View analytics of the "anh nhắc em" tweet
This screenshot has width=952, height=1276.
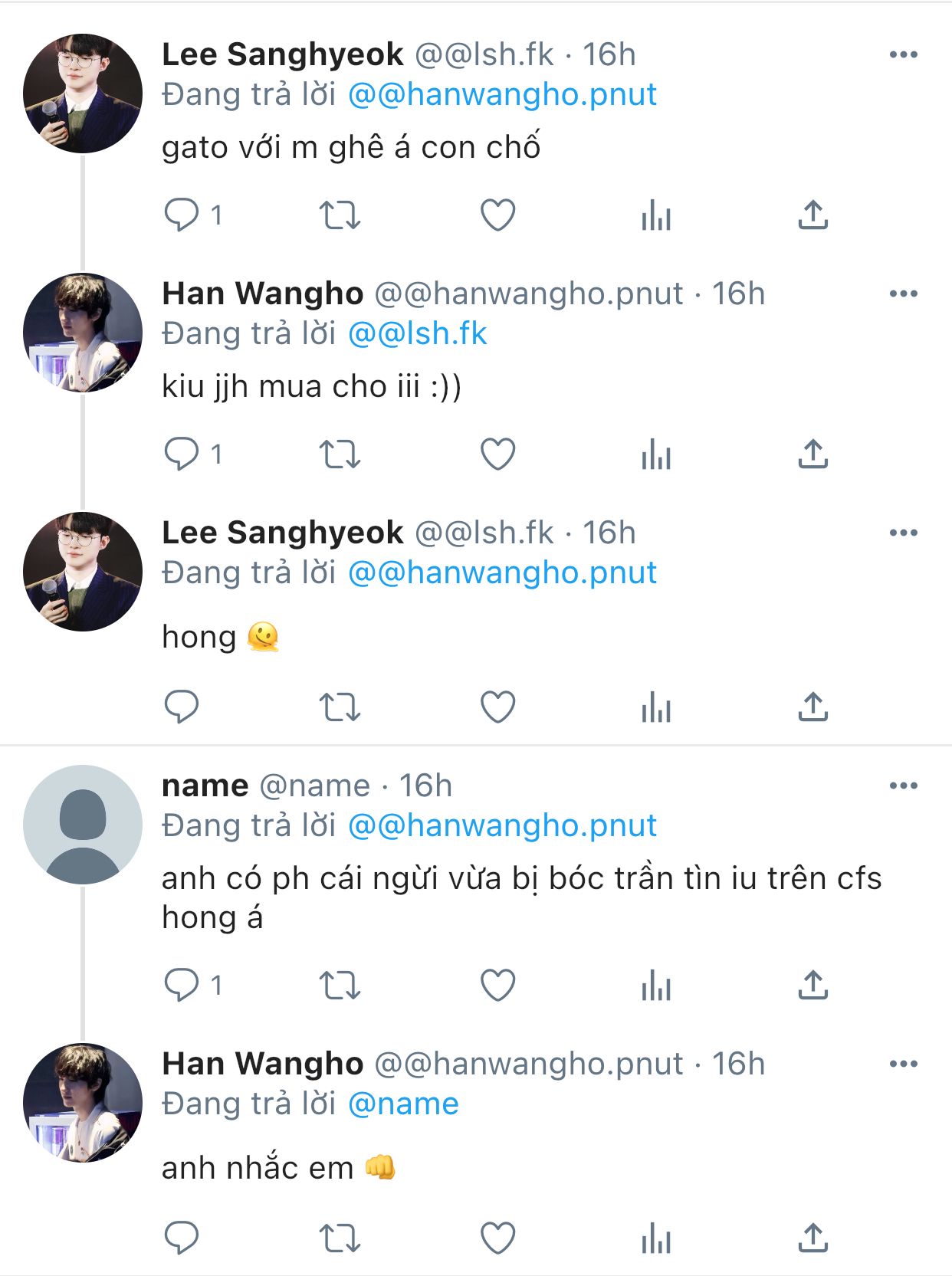tap(656, 1238)
